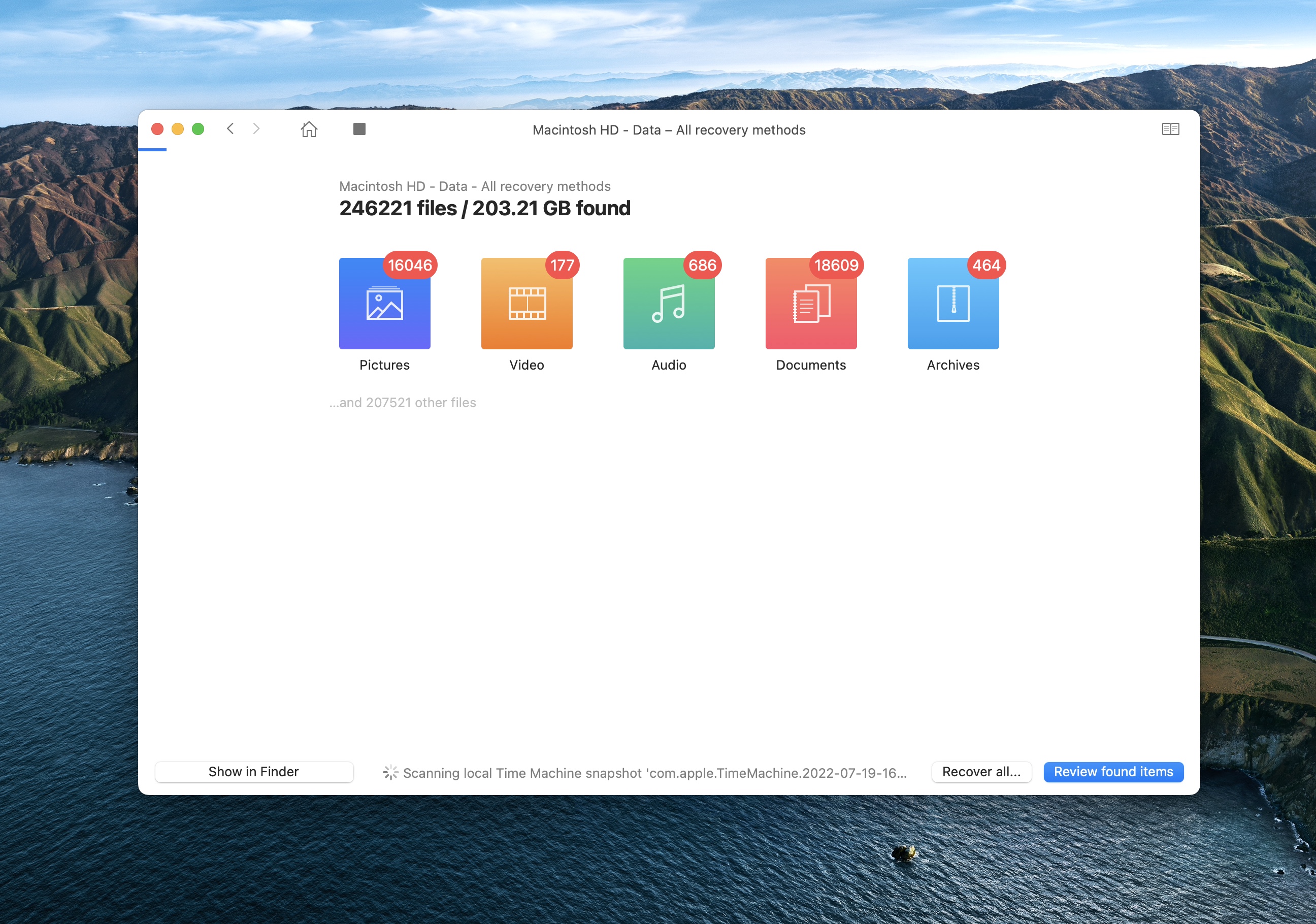Click Review found items button
The width and height of the screenshot is (1316, 924).
pos(1113,772)
